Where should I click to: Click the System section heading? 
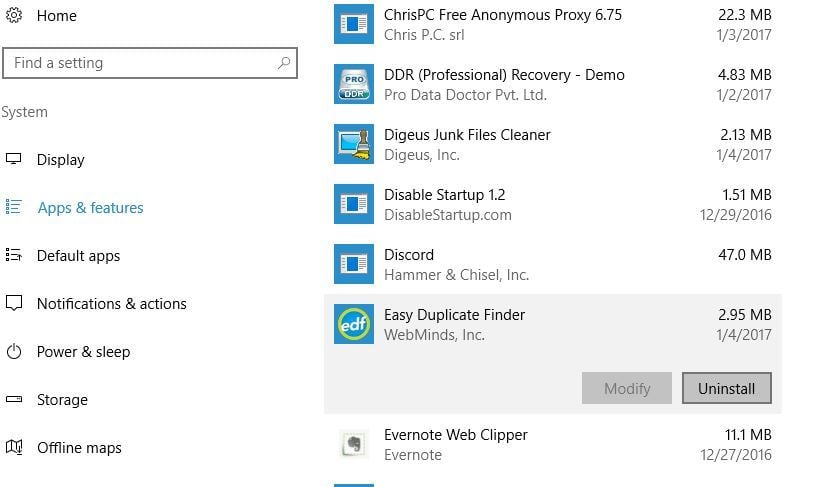pos(24,112)
